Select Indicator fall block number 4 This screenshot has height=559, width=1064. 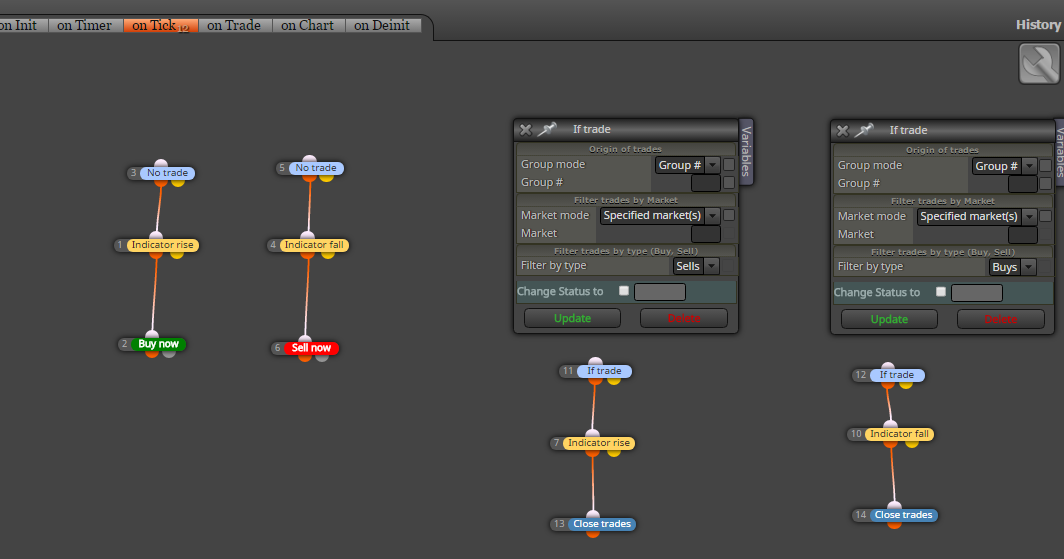[x=314, y=245]
